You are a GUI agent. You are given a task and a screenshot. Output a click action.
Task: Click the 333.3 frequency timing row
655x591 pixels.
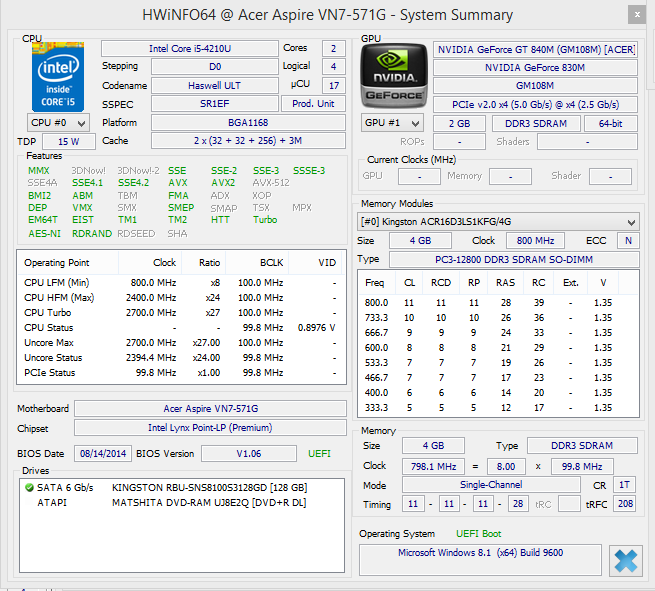(498, 408)
